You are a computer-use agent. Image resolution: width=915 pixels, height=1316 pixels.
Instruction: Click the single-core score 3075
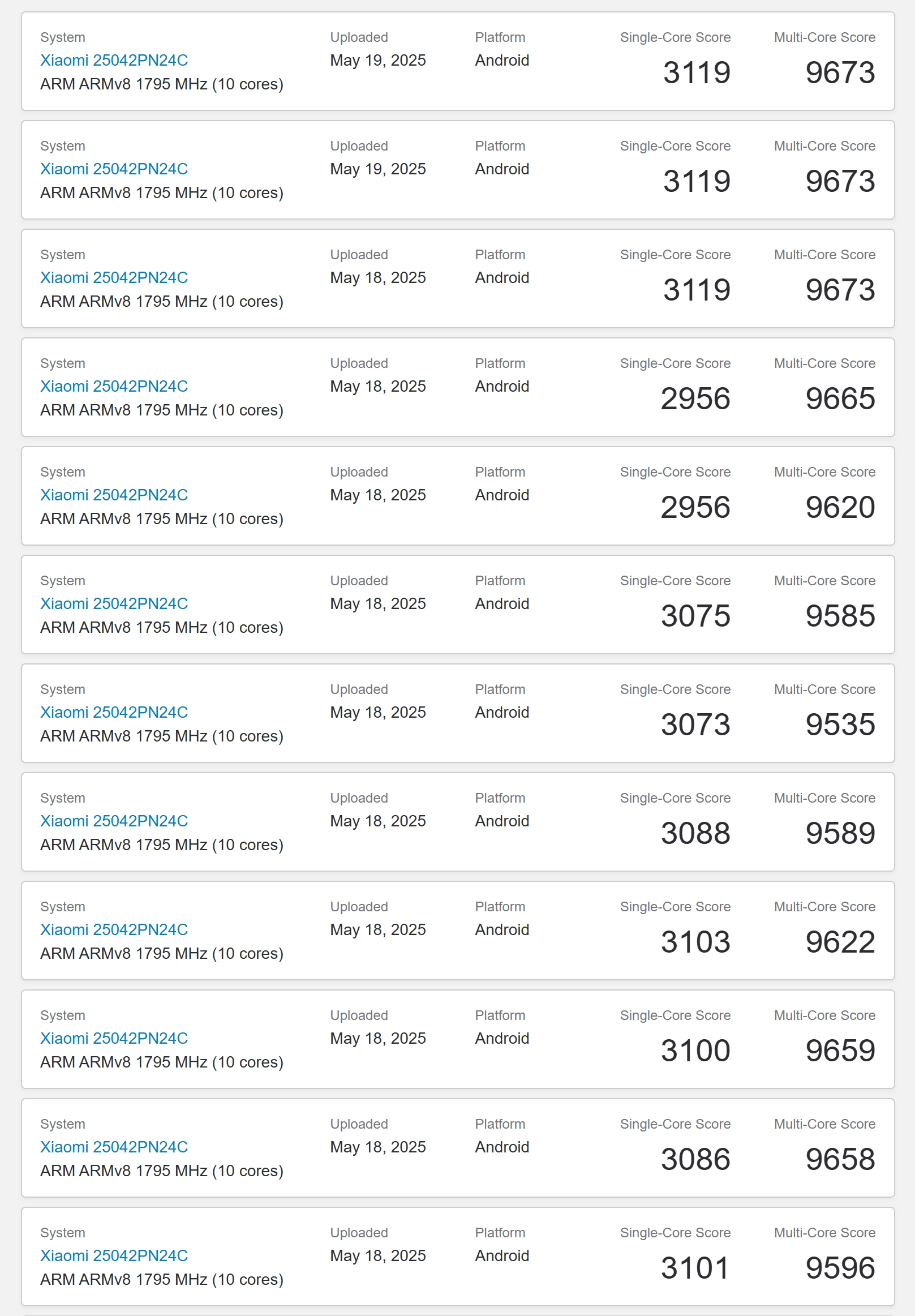[x=695, y=616]
